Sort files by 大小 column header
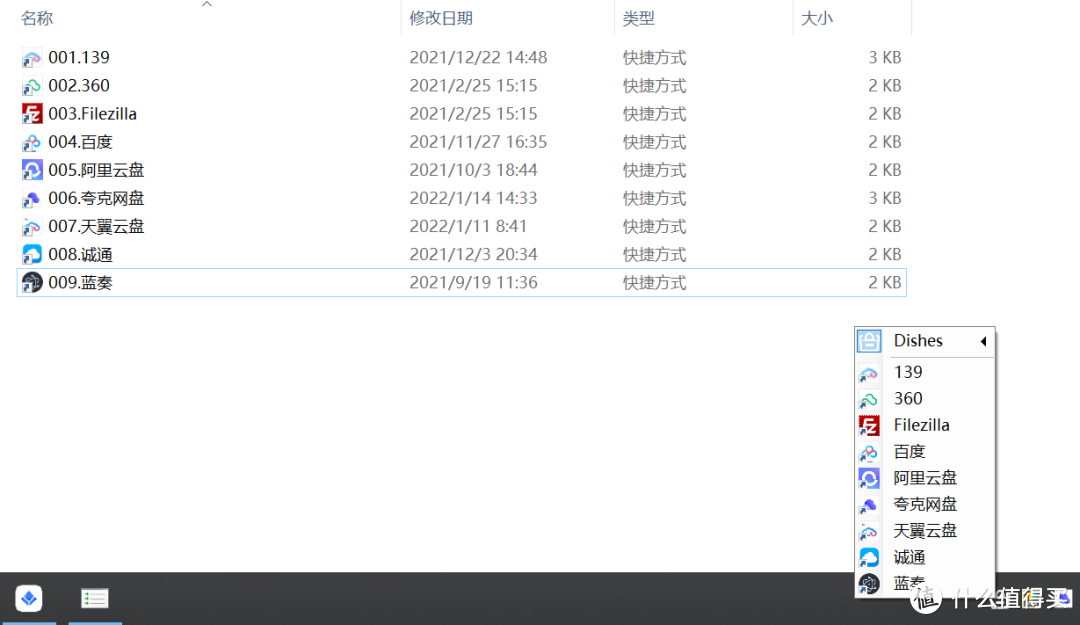Viewport: 1080px width, 625px height. click(x=817, y=19)
